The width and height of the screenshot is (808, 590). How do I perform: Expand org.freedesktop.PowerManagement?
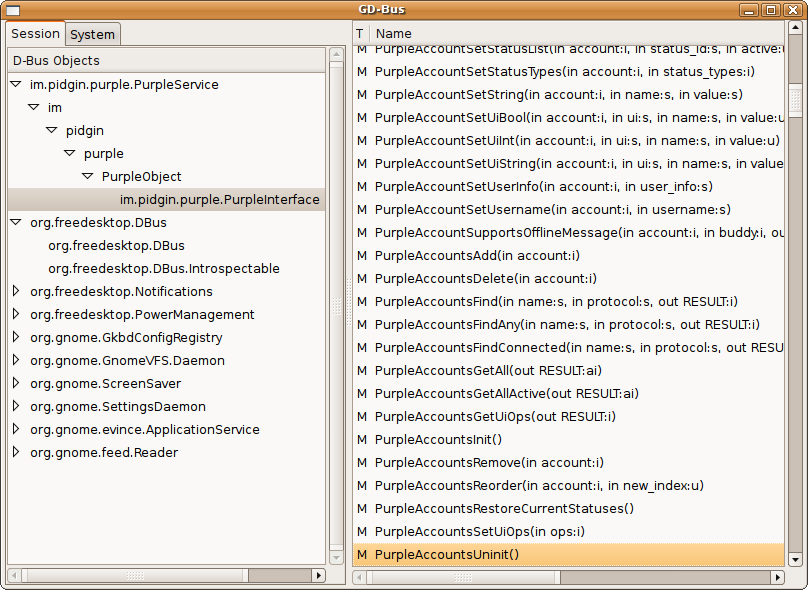[x=16, y=314]
